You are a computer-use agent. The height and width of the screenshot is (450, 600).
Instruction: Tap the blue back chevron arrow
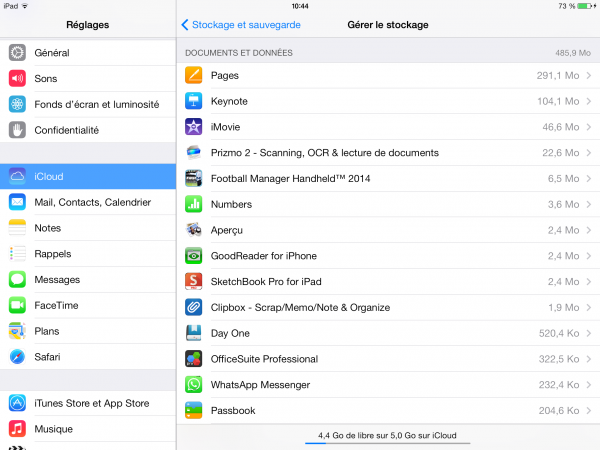tap(185, 24)
